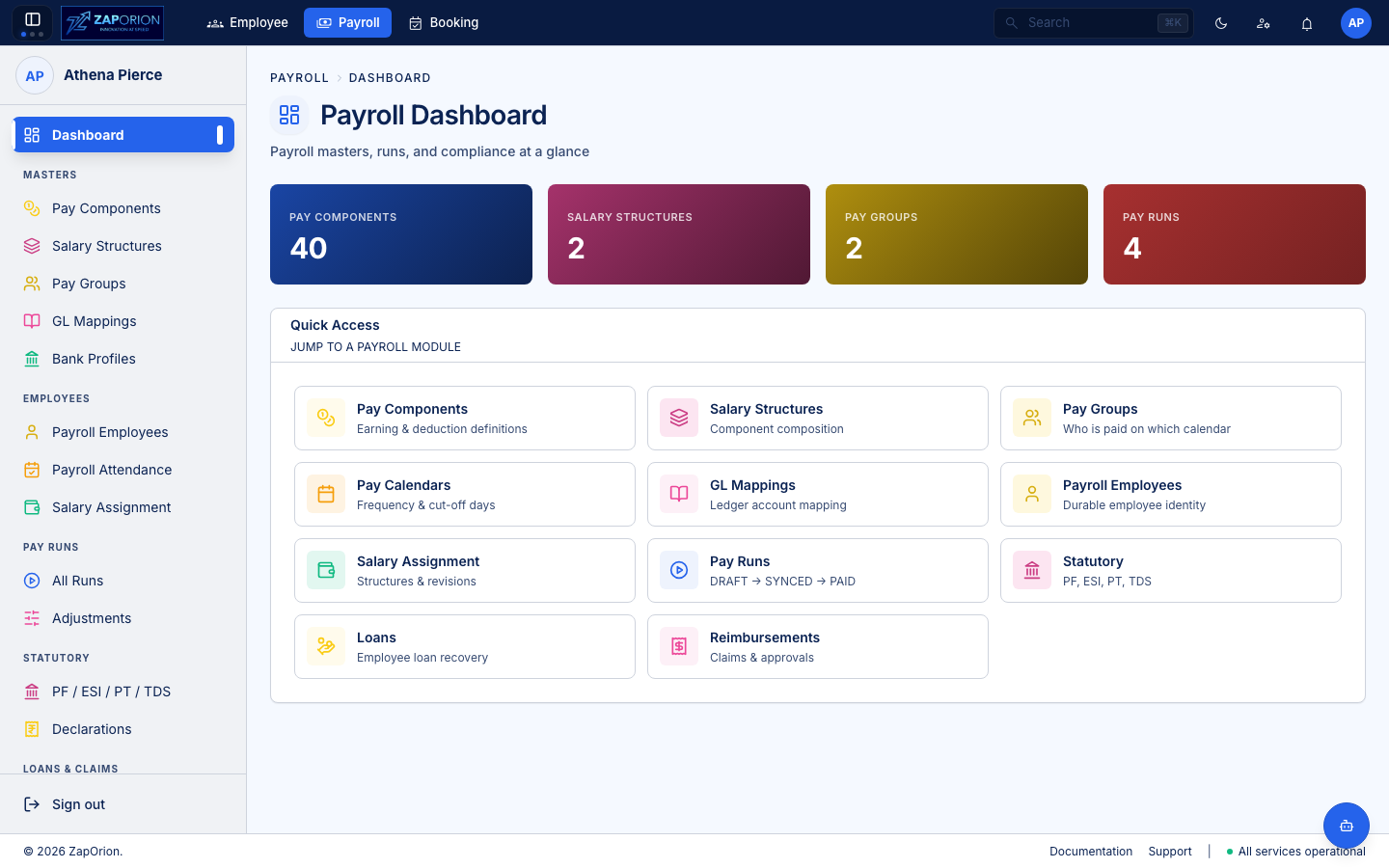Viewport: 1389px width, 868px height.
Task: Open the Employee top menu
Action: coord(248,22)
